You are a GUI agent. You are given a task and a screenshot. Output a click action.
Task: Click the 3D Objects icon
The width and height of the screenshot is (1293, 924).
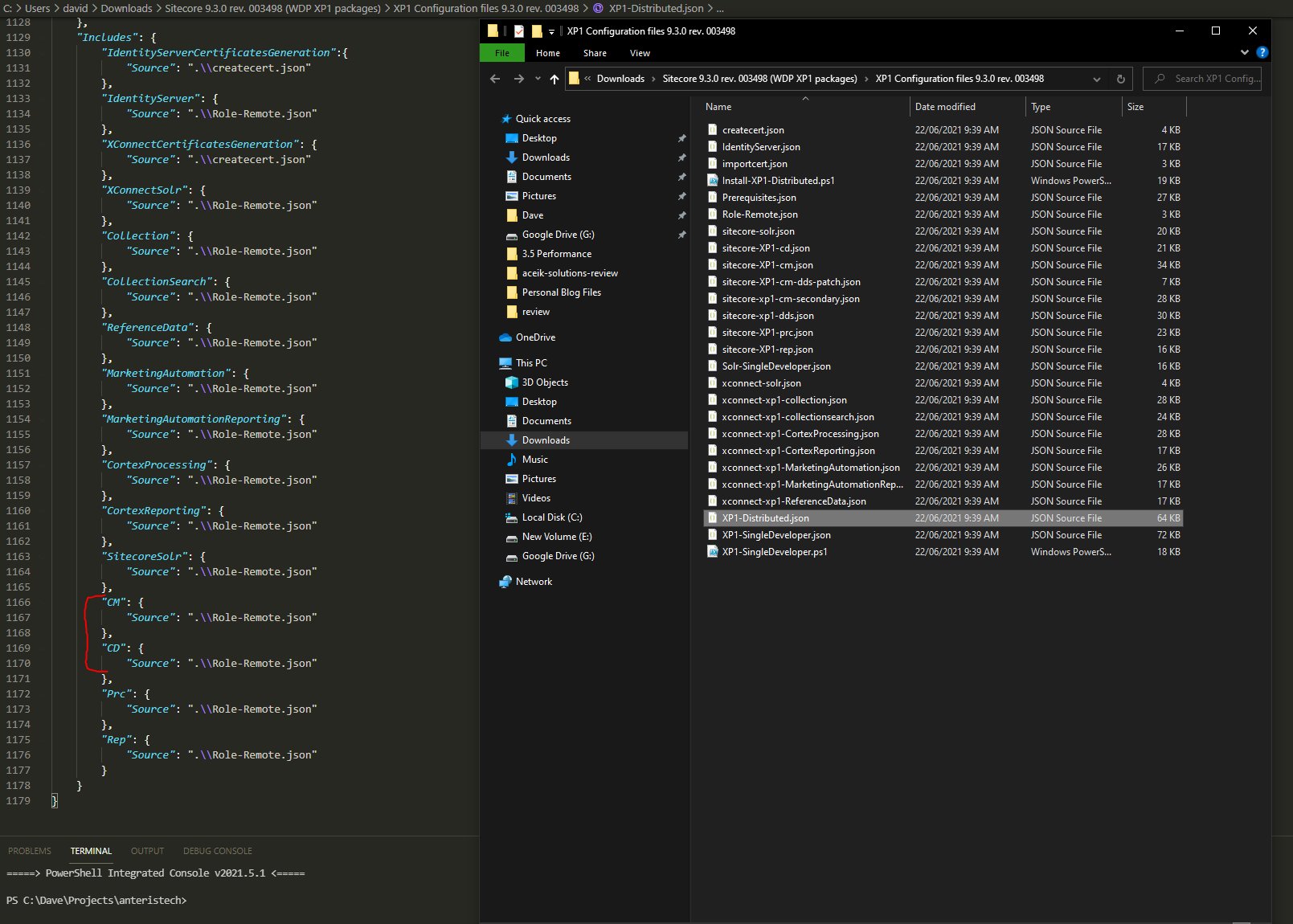coord(512,382)
